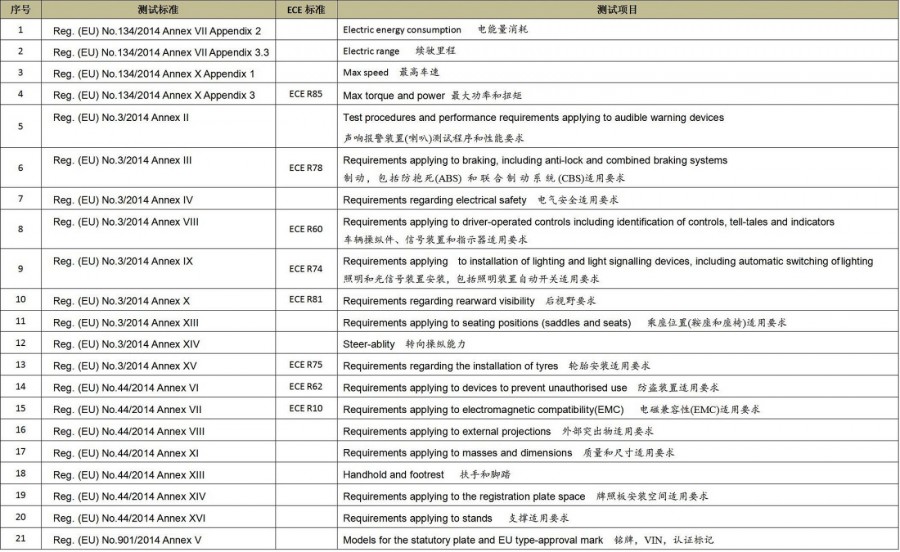Click 'Reg. (EU) No.3/2014 Annex X'
The height and width of the screenshot is (552, 900).
[x=121, y=301]
